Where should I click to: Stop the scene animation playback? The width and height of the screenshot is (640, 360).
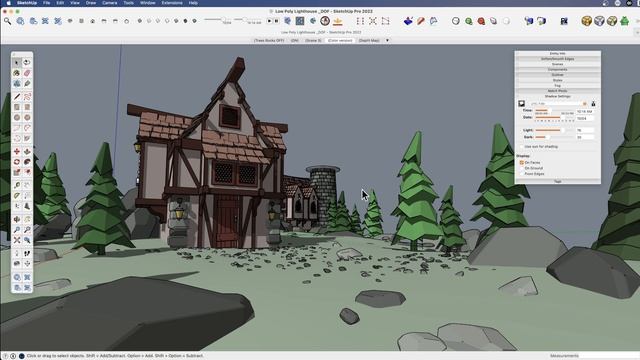click(276, 21)
